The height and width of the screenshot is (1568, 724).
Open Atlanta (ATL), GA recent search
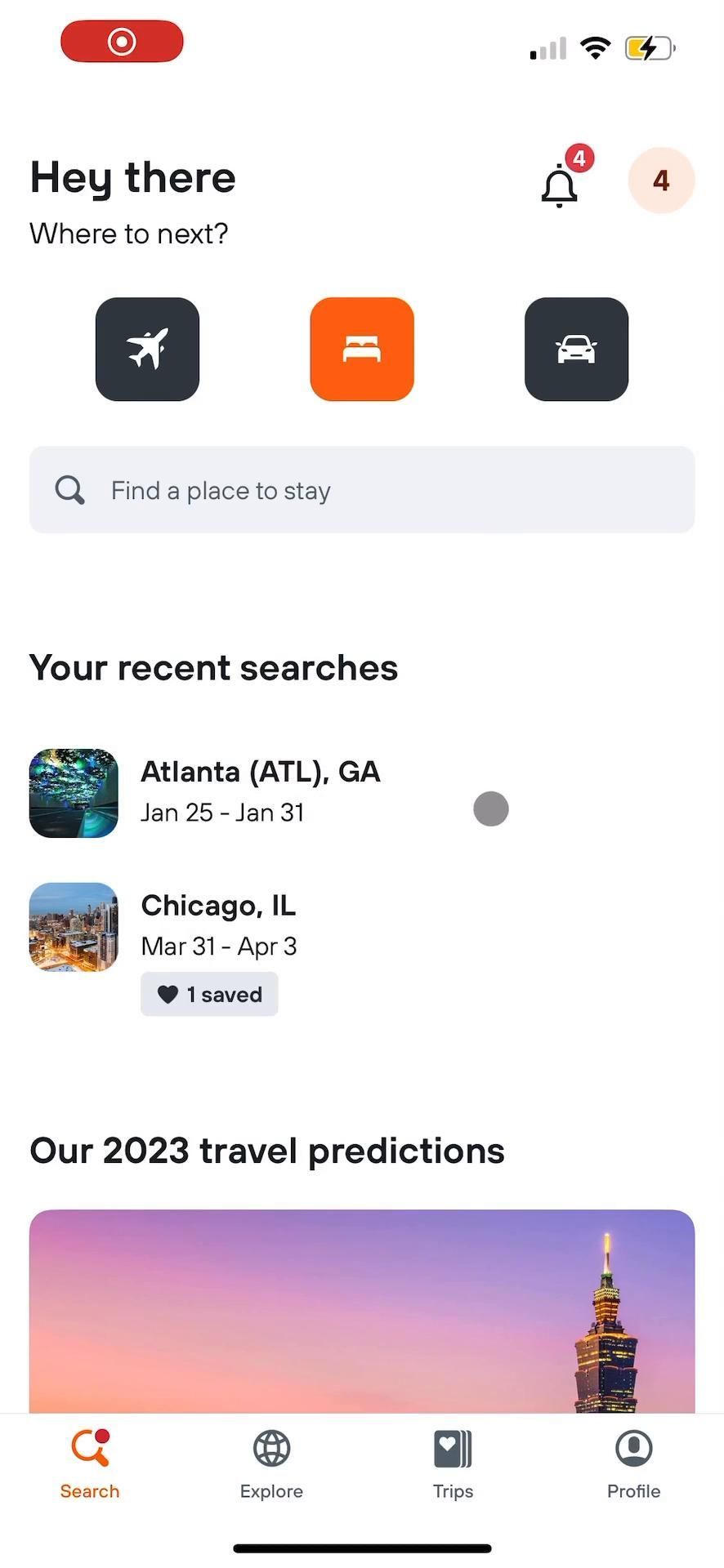pyautogui.click(x=260, y=791)
